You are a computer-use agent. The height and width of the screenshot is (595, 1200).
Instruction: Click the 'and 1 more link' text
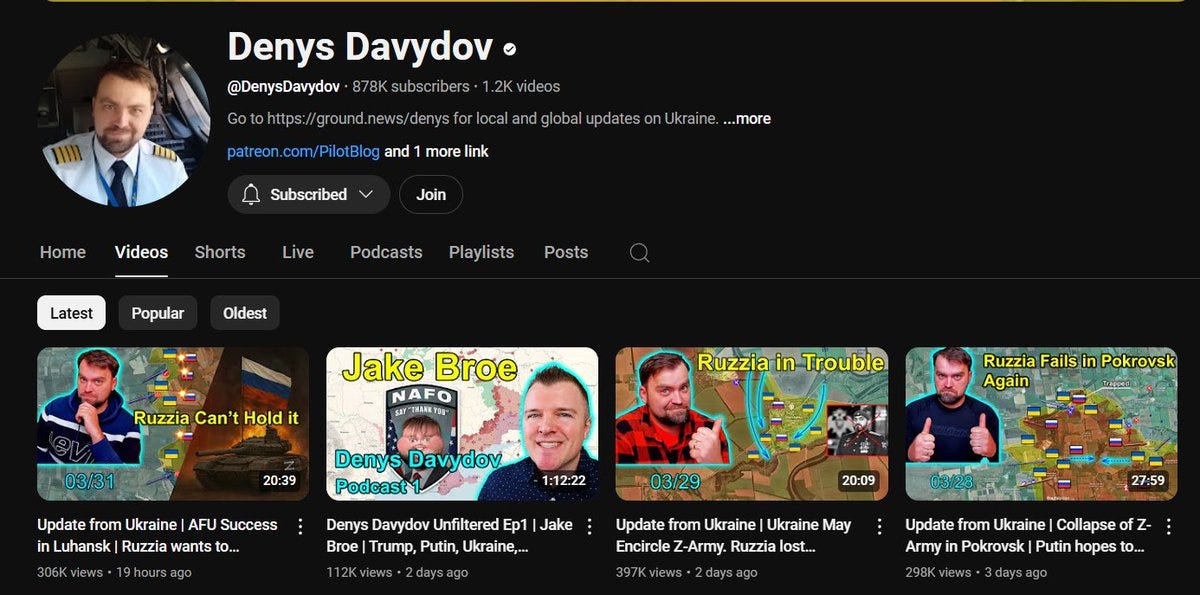tap(437, 151)
